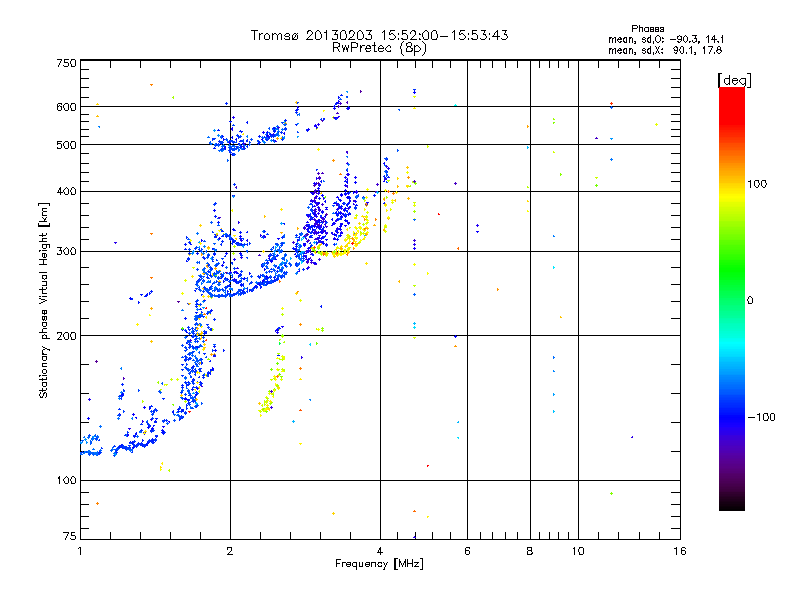The image size is (800, 600).
Task: Click the x-axis tick label '6'
Action: pos(467,551)
